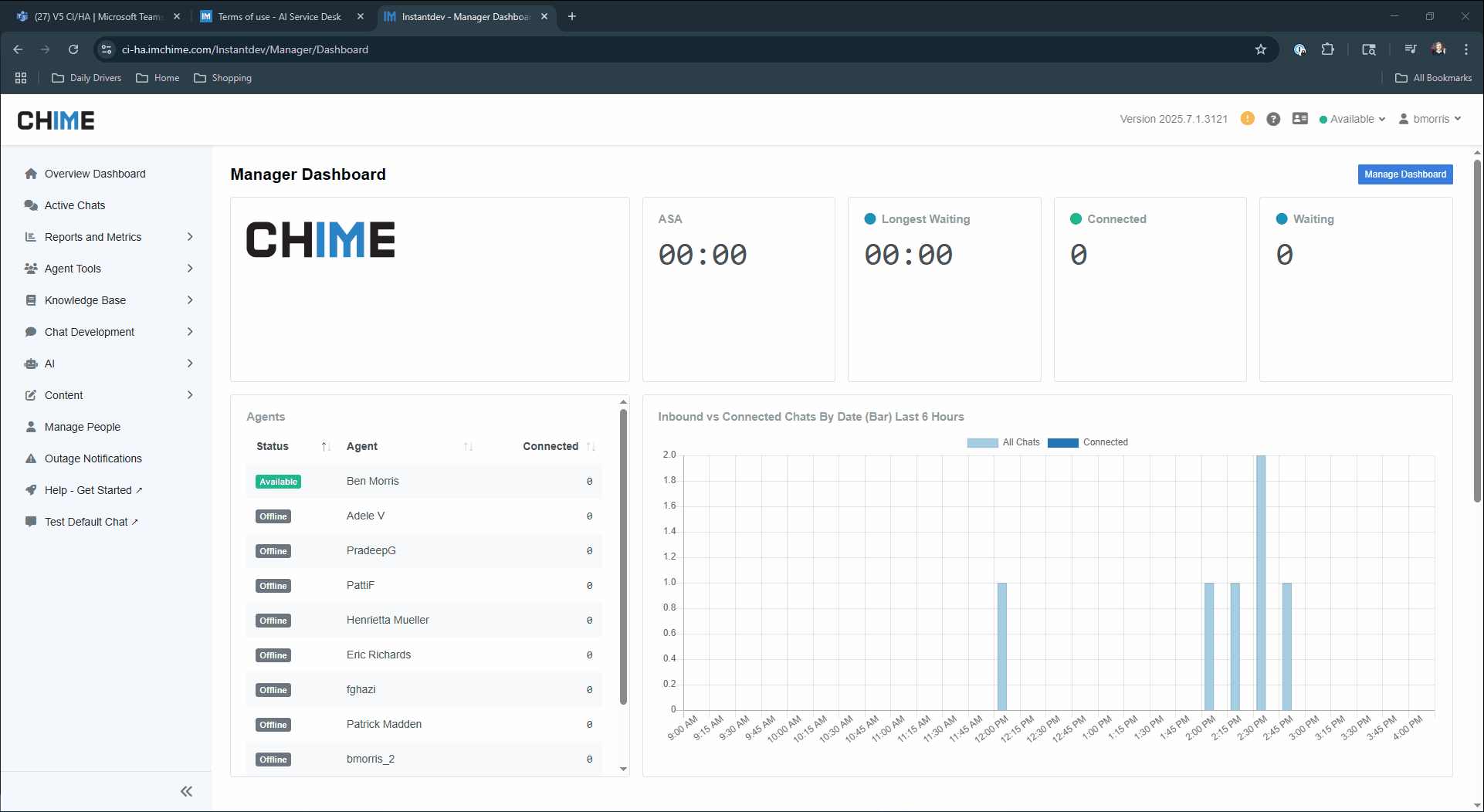Open the Outage Notifications link

pos(93,458)
